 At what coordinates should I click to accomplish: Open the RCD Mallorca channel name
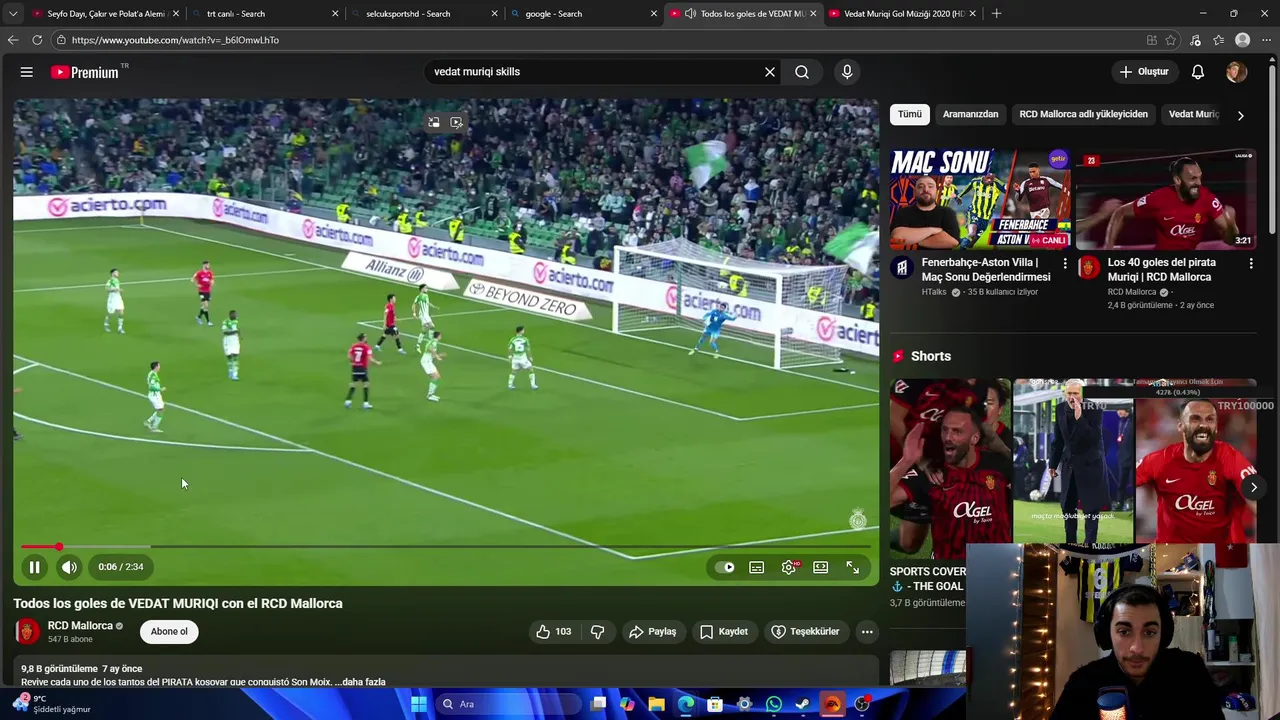click(80, 626)
